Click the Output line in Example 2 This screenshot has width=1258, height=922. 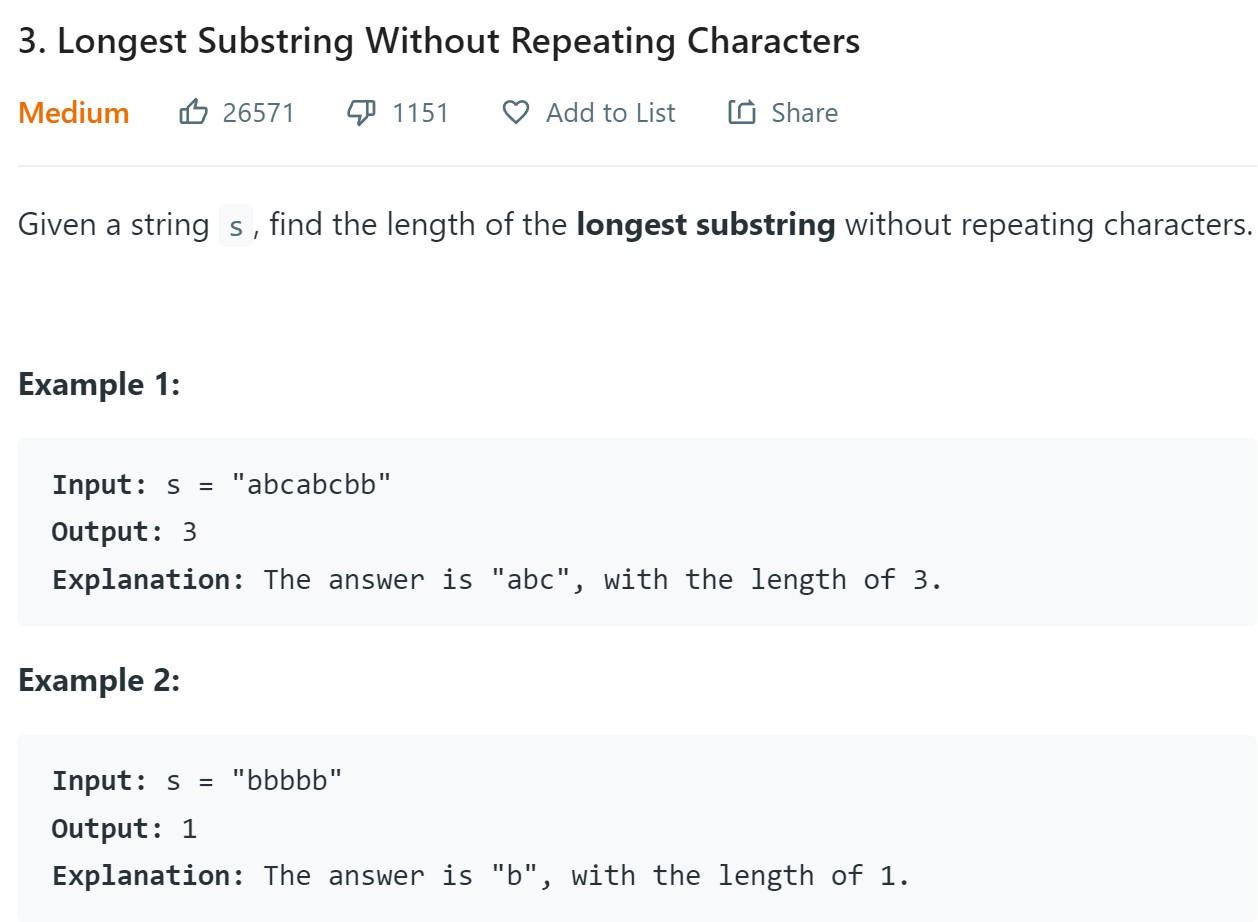(x=125, y=829)
